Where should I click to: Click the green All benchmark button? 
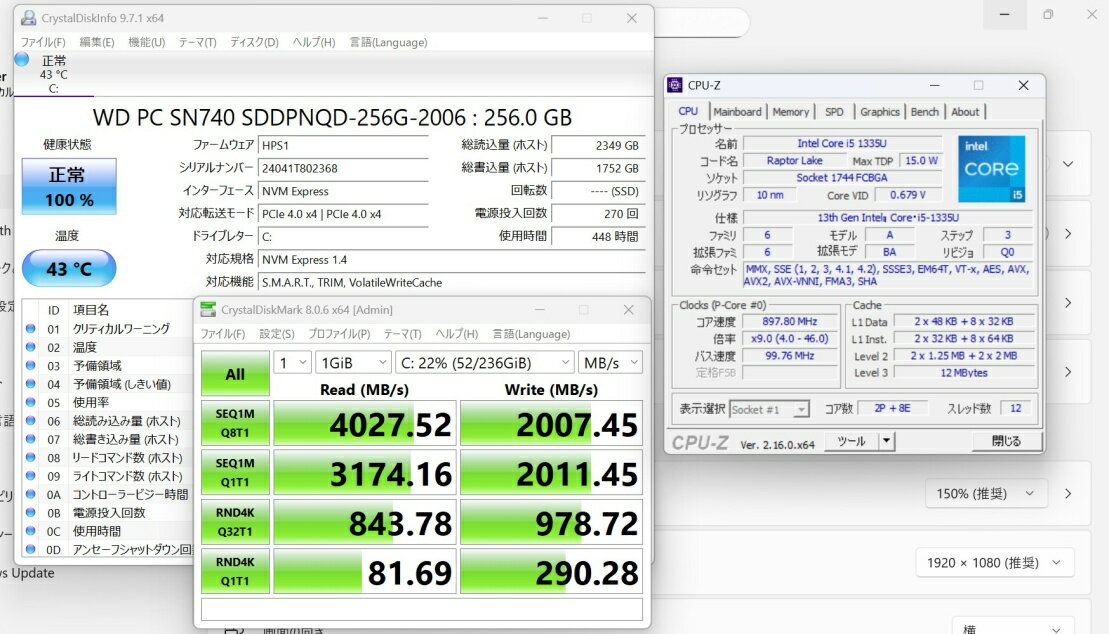234,374
